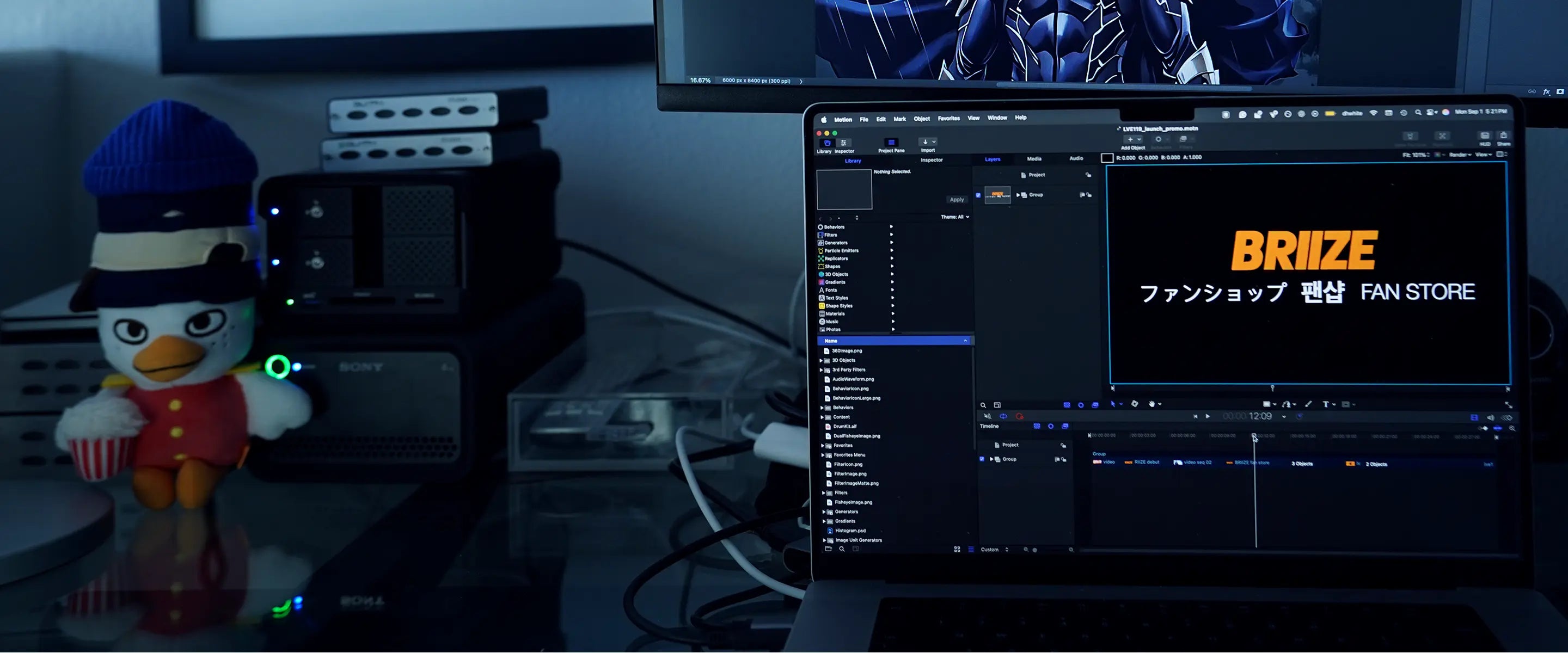
Task: Click the Adjust 3D Transform tool
Action: point(1135,404)
